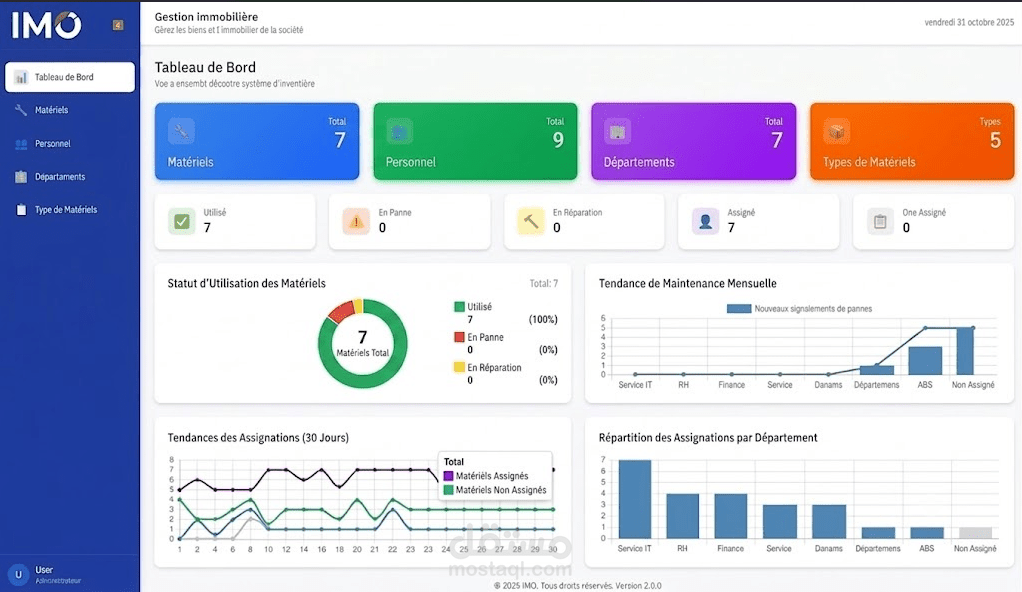Click the RH bar in Répartition chart
The height and width of the screenshot is (592, 1022).
(682, 516)
